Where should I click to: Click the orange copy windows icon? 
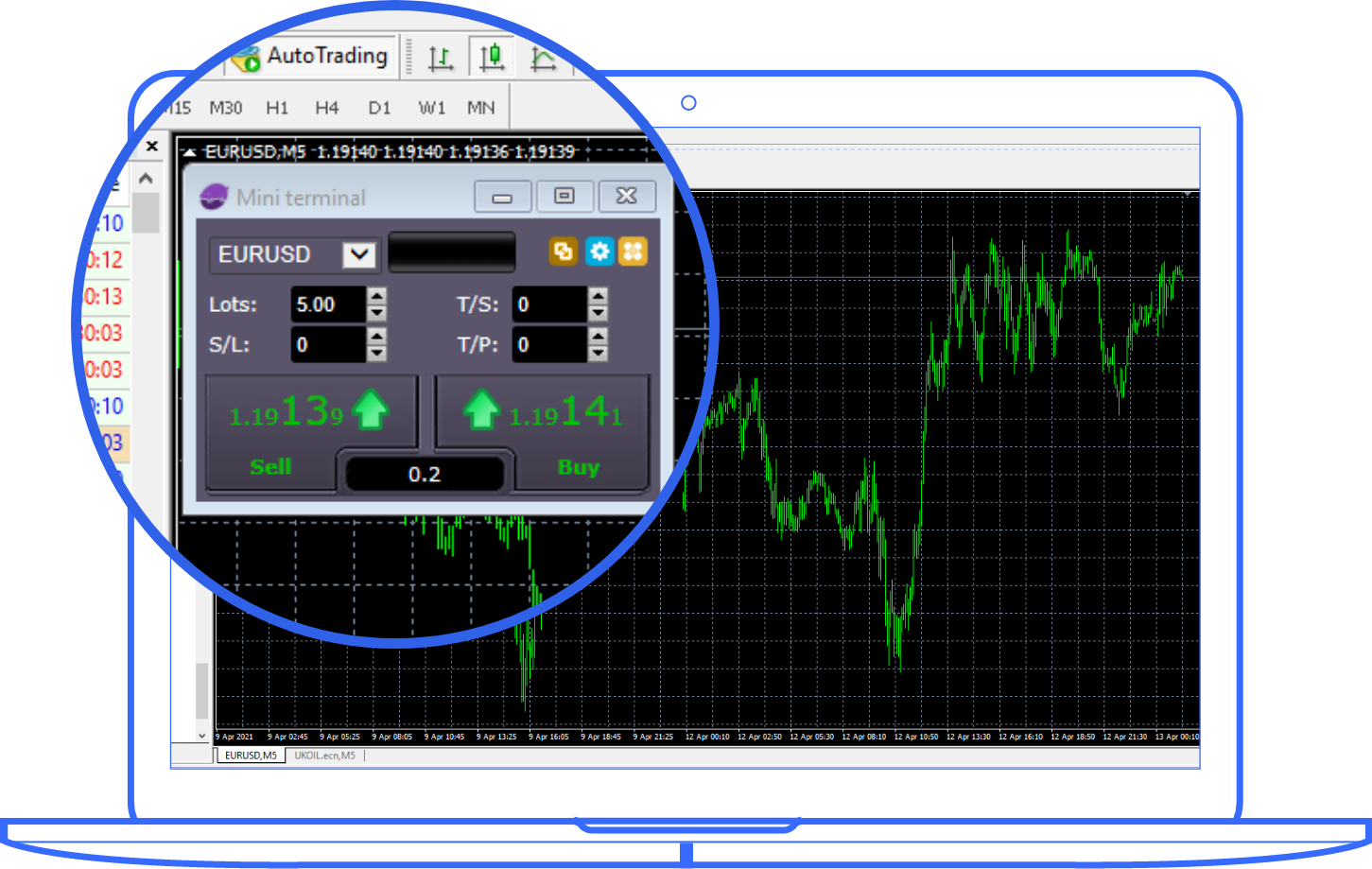click(564, 252)
